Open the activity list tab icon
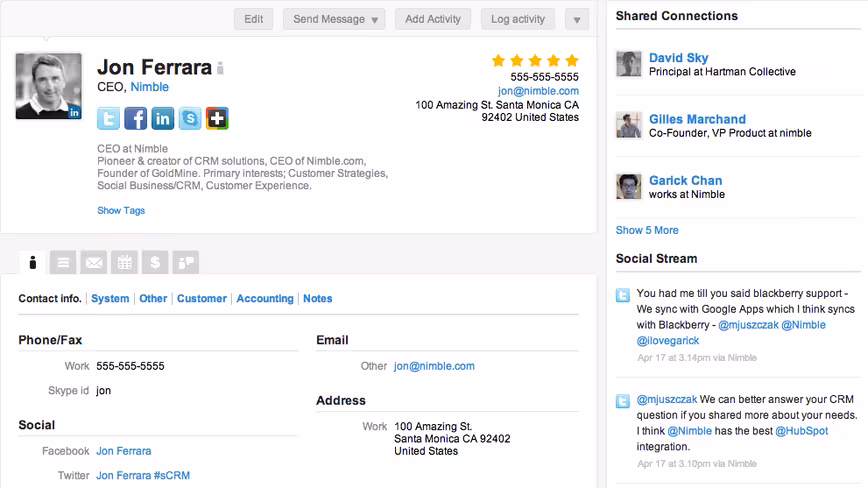868x488 pixels. (x=63, y=262)
